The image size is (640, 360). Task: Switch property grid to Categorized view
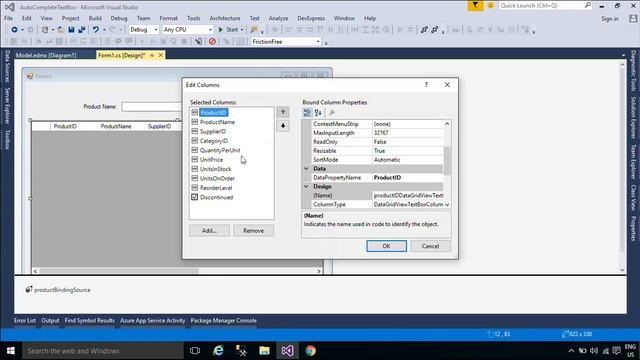point(307,113)
